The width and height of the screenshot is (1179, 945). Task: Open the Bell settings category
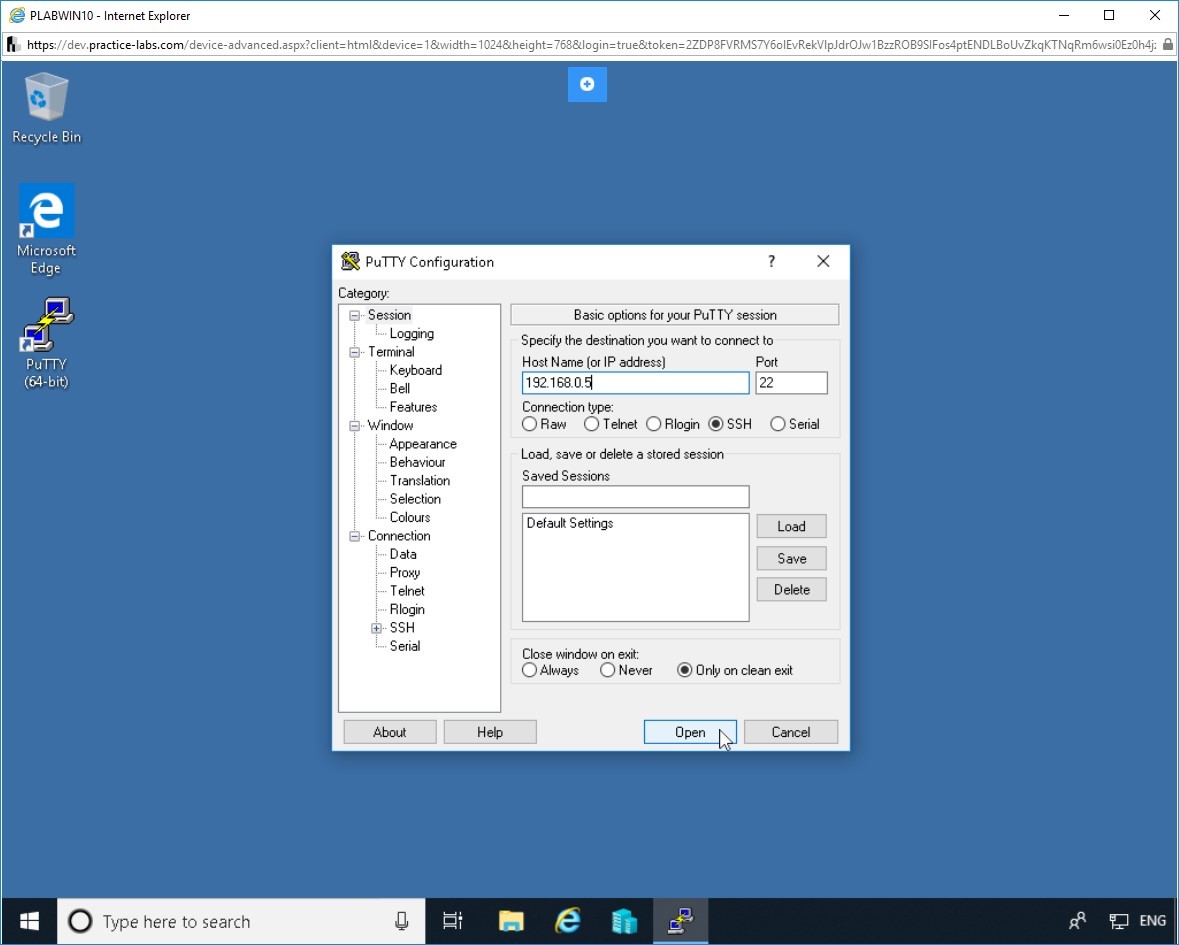point(399,388)
